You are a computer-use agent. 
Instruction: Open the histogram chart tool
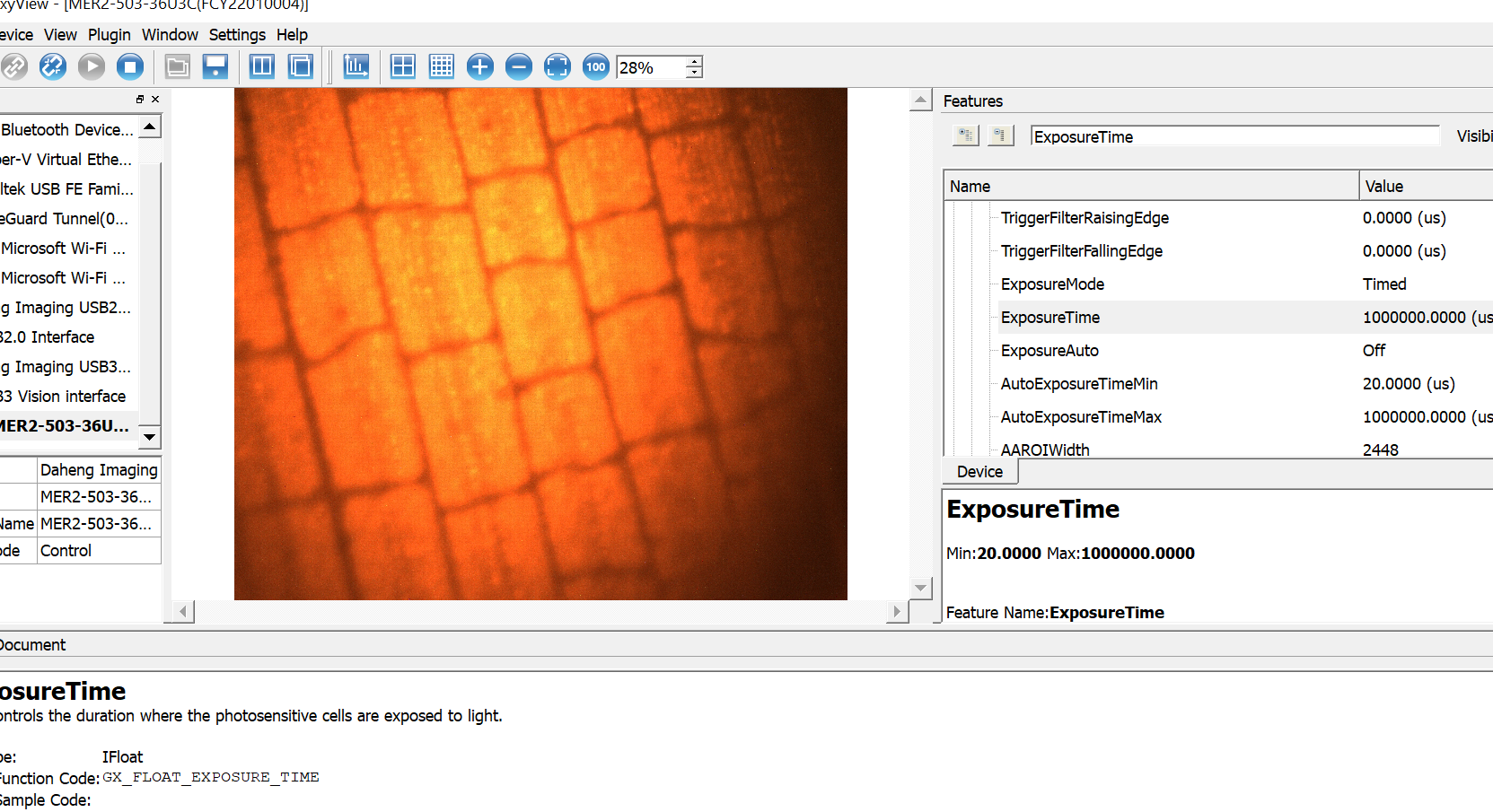tap(356, 66)
